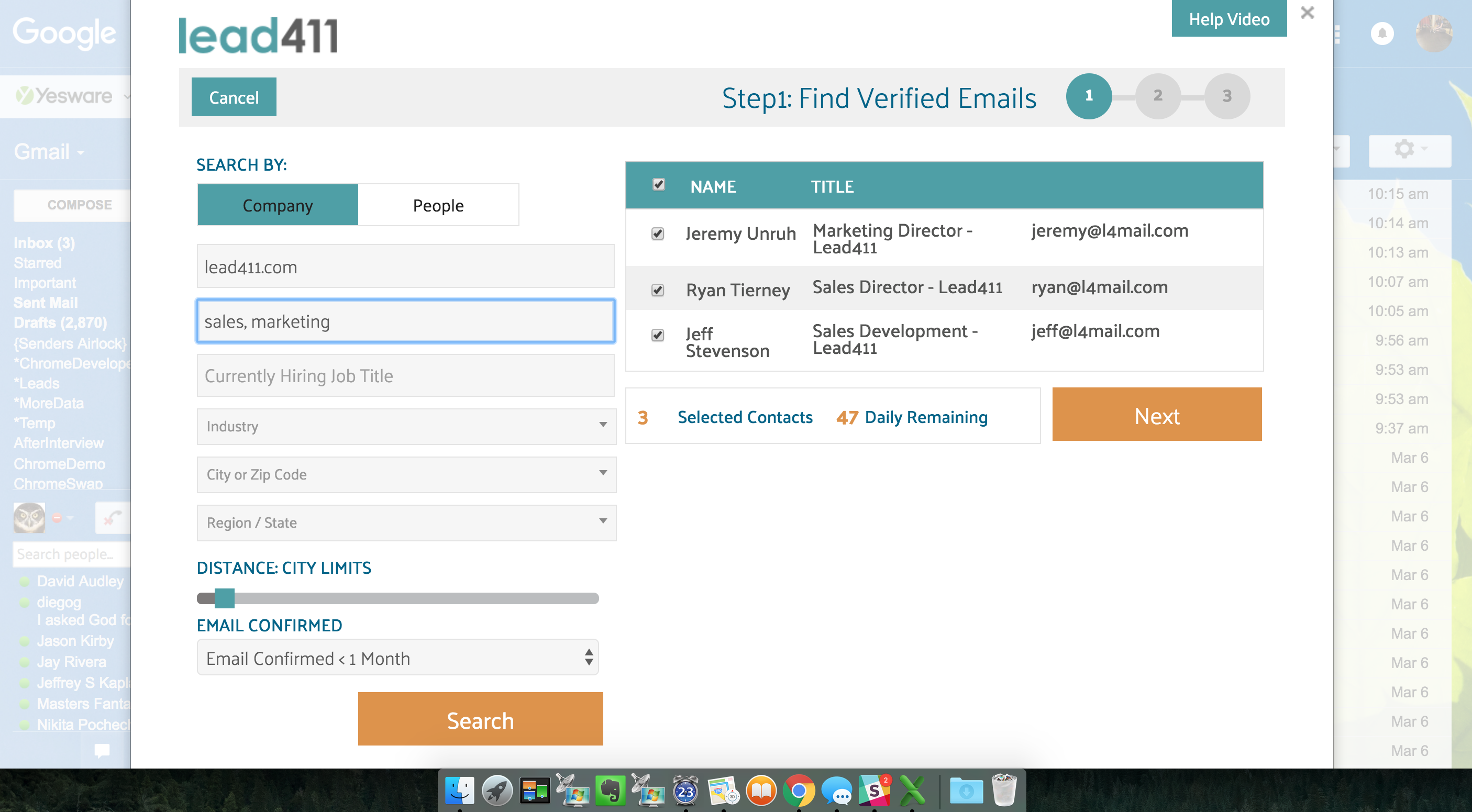Click the Next button
The image size is (1472, 812).
[1157, 416]
